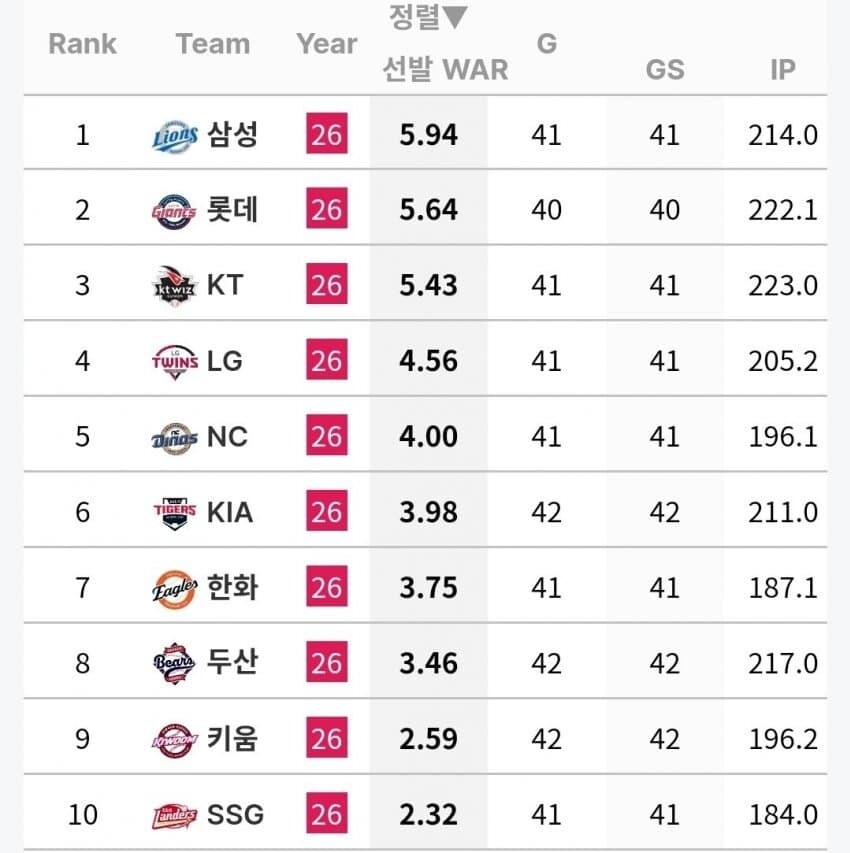Toggle sort arrow above 선발 WAR
This screenshot has width=850, height=853.
click(455, 17)
